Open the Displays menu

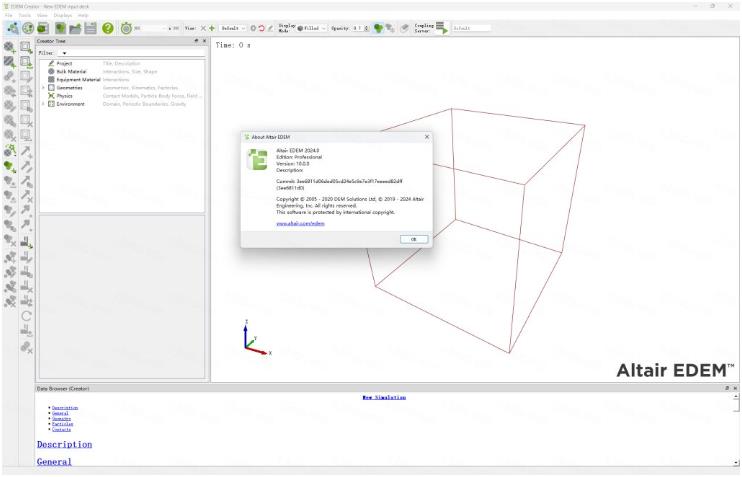point(62,15)
